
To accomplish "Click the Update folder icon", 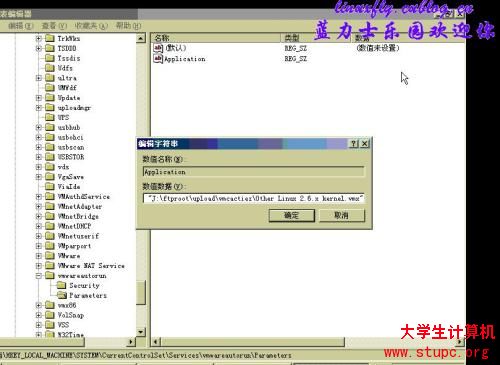I will click(50, 97).
